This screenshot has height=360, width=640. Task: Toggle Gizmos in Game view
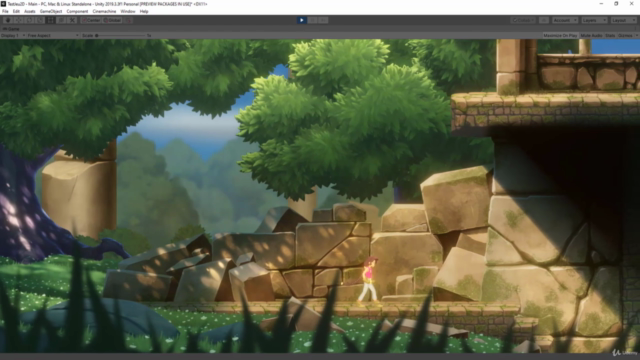625,36
